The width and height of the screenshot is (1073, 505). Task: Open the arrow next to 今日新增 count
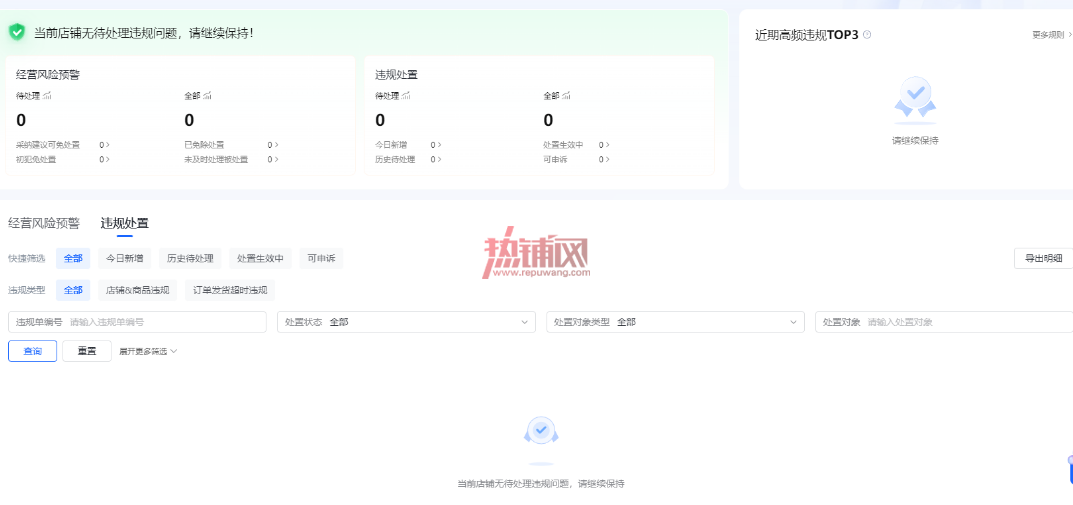(x=439, y=145)
